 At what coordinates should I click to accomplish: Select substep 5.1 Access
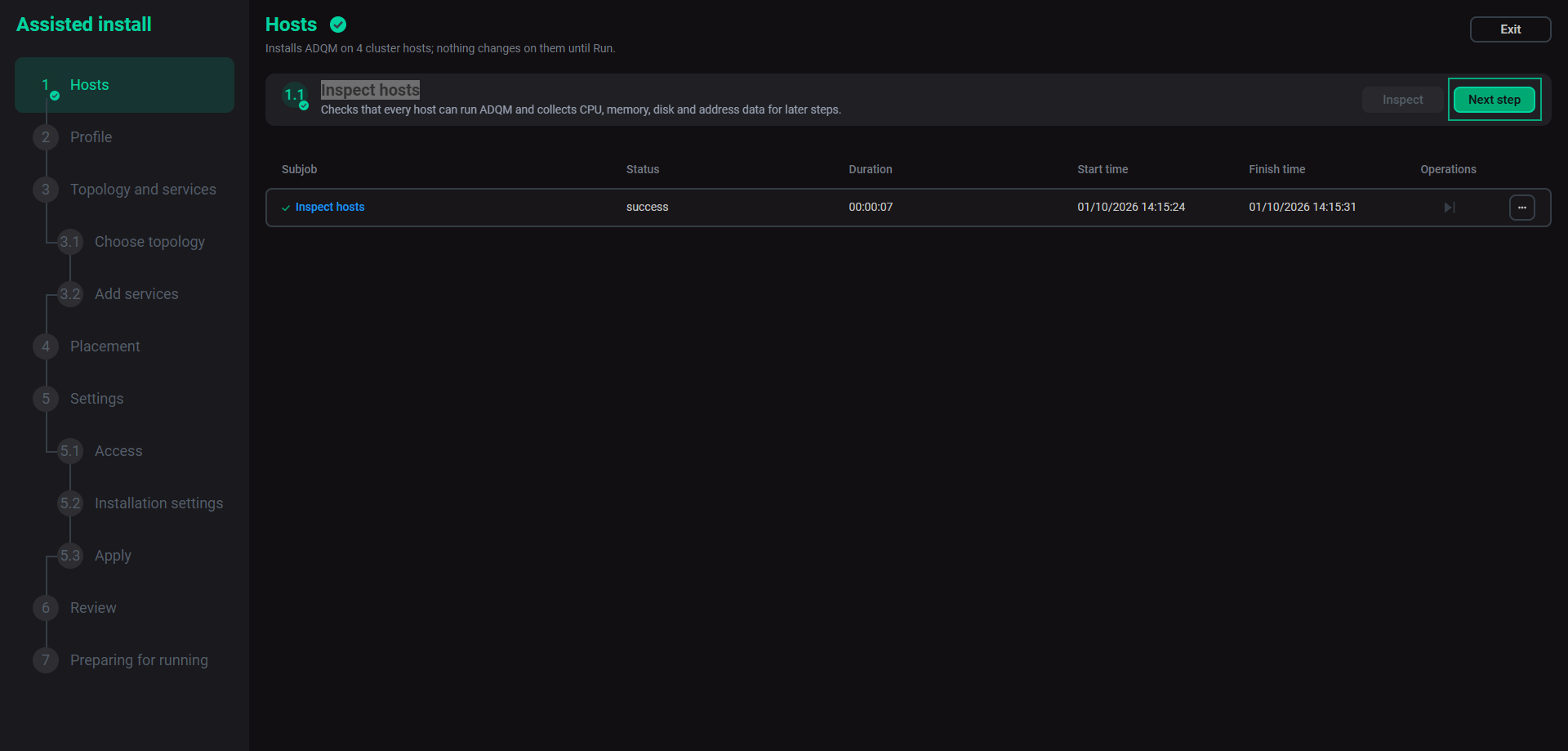pyautogui.click(x=118, y=451)
